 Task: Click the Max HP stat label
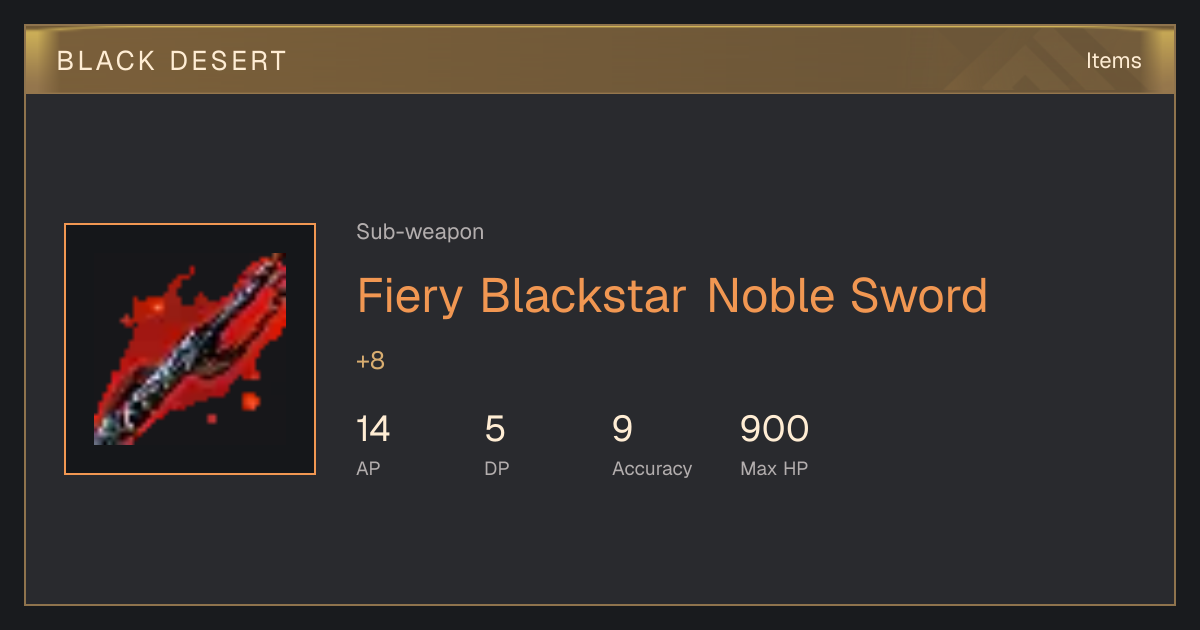[774, 468]
